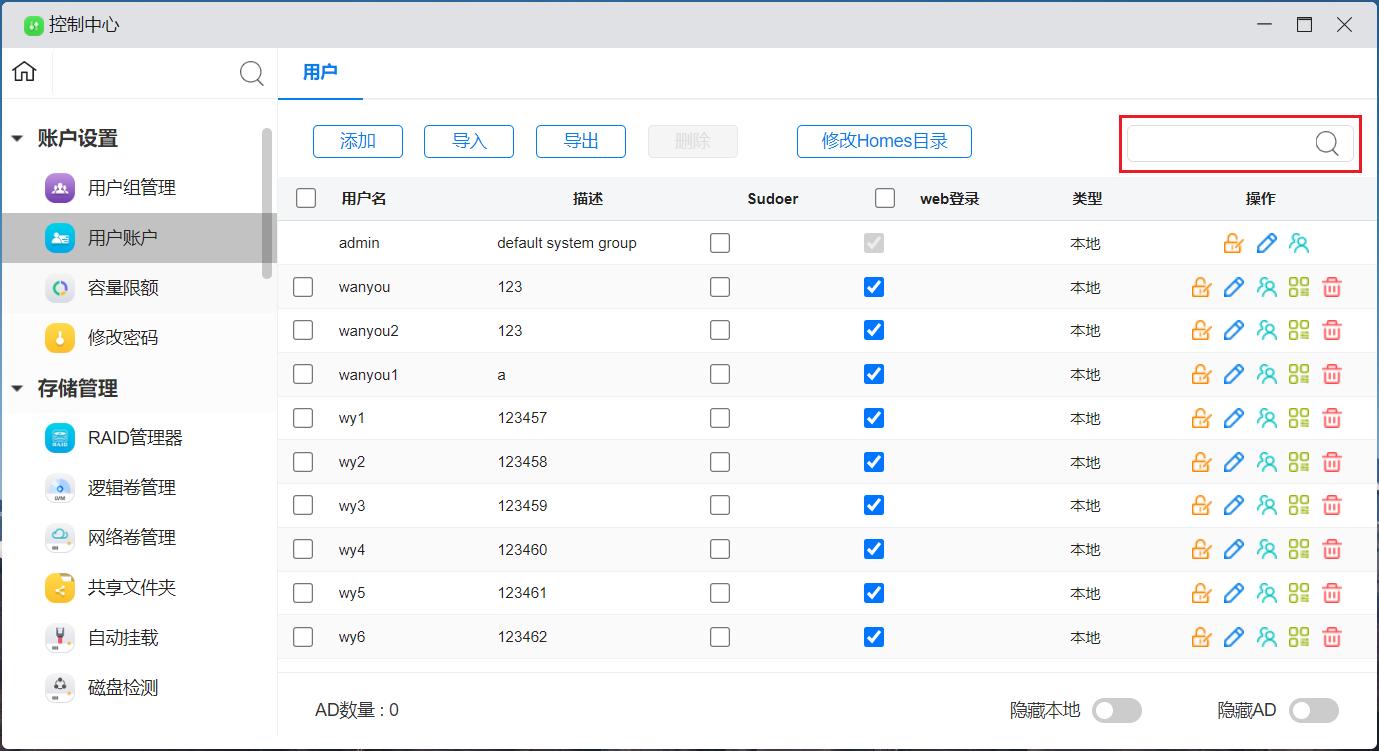The height and width of the screenshot is (751, 1379).
Task: Click the green grid icon for wy1
Action: tap(1299, 418)
